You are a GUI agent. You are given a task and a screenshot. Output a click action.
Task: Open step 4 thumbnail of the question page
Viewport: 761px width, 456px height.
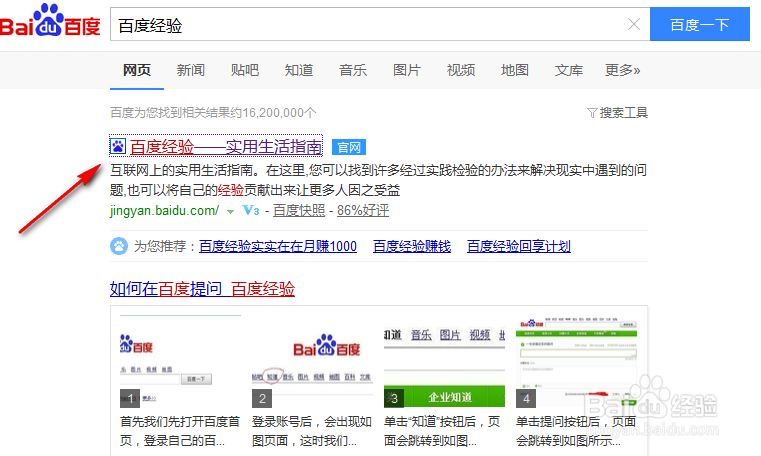[577, 361]
